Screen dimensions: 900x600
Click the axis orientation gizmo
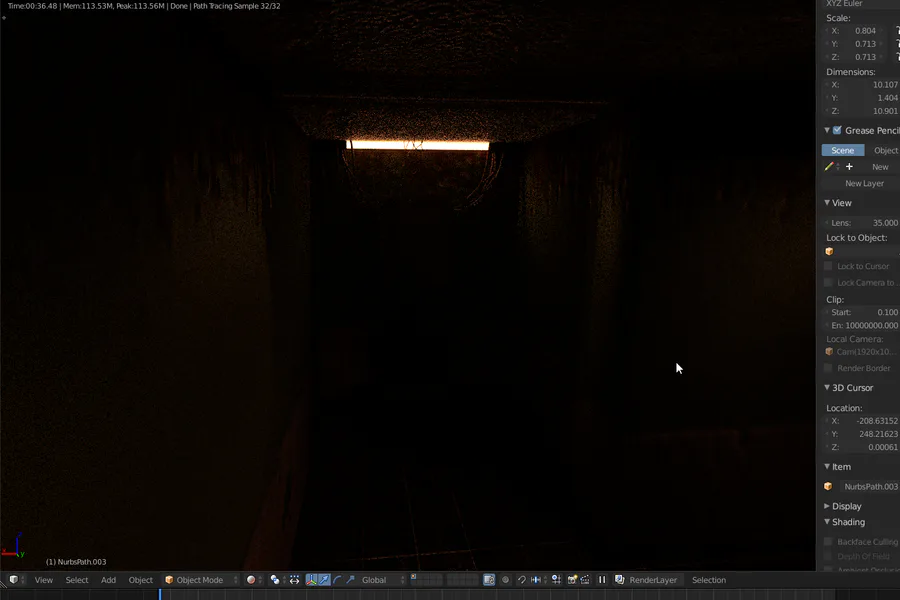[x=14, y=545]
